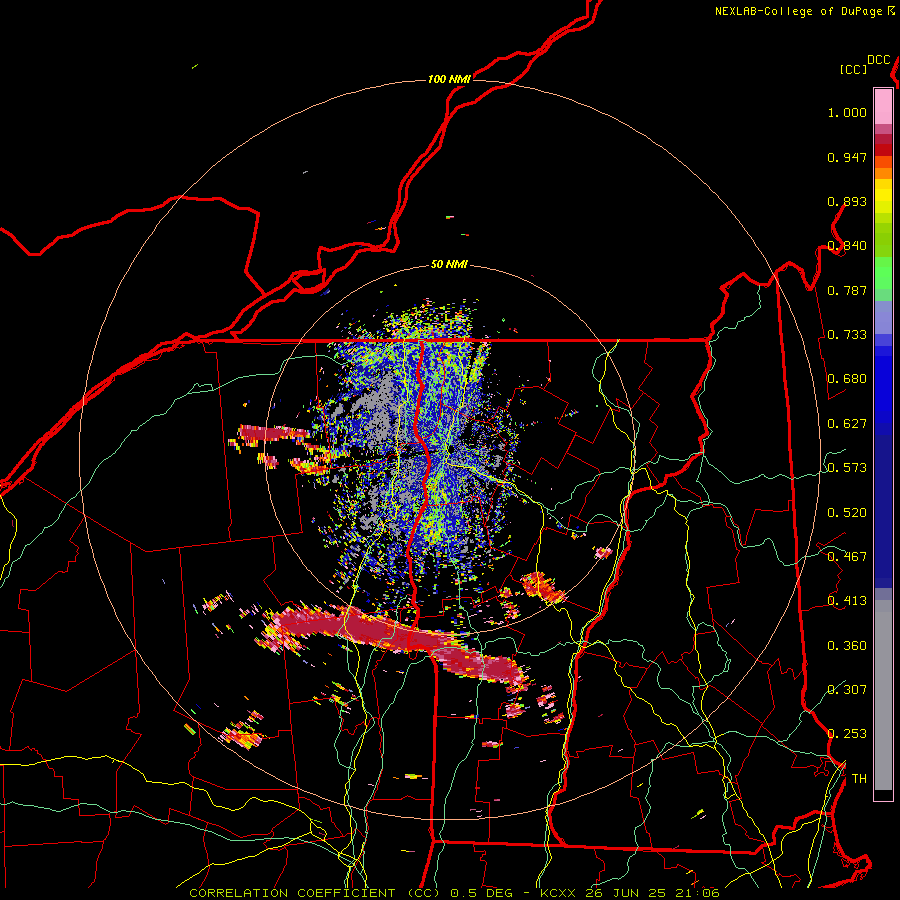Click the KCXX radar site identifier

pyautogui.click(x=557, y=893)
